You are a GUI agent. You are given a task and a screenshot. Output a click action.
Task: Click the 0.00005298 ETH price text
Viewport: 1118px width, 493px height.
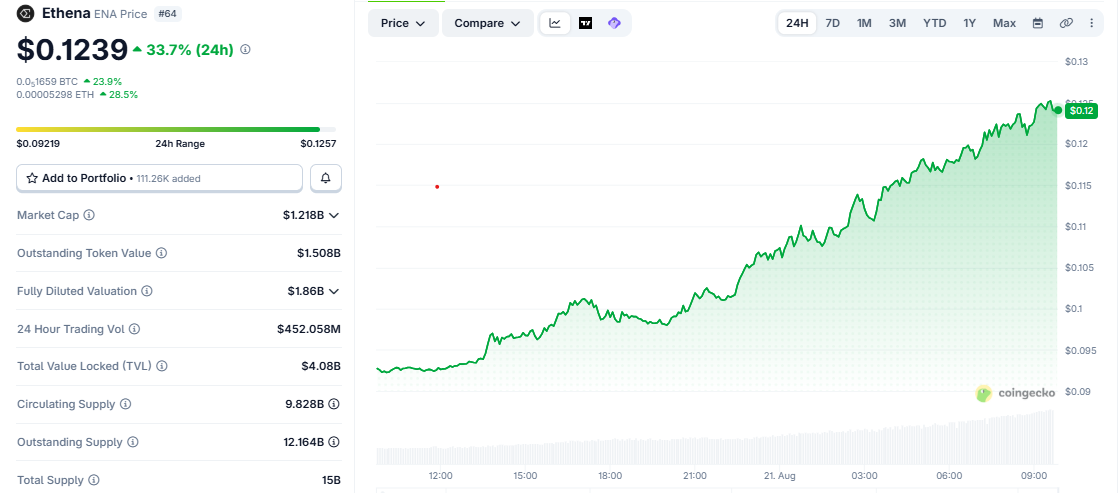point(56,94)
